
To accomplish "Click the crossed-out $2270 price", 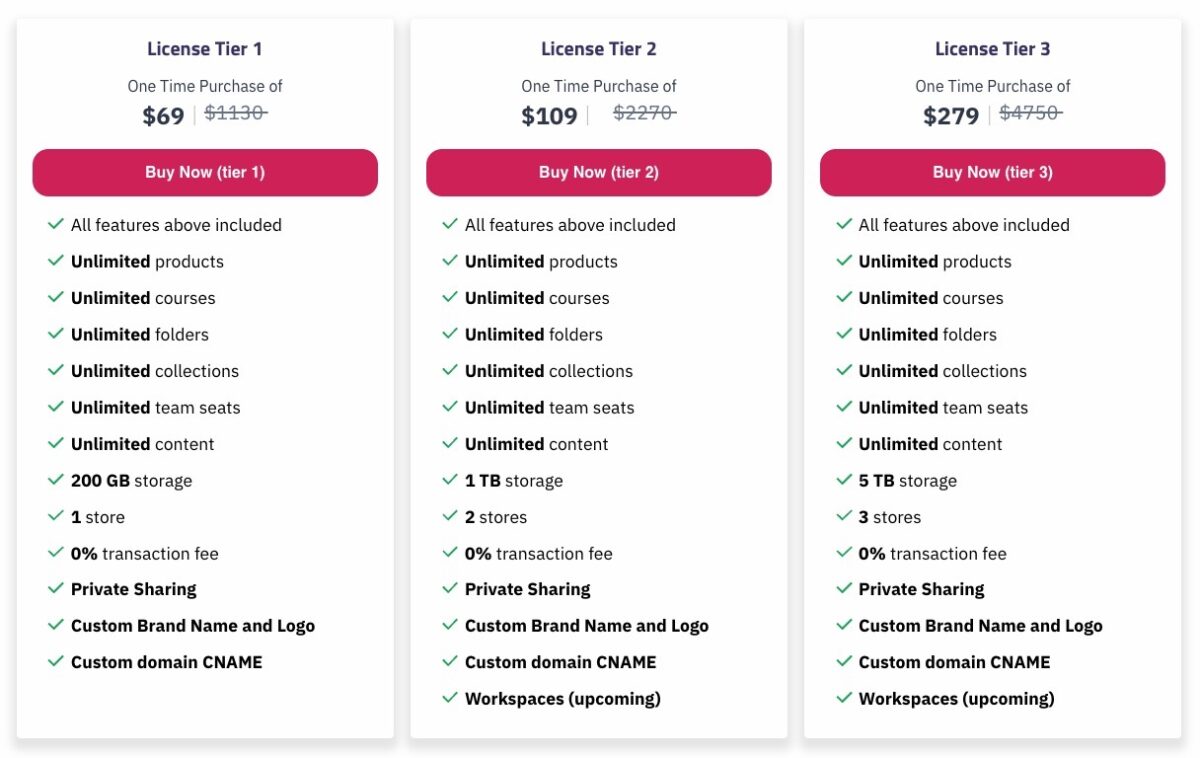I will [644, 113].
